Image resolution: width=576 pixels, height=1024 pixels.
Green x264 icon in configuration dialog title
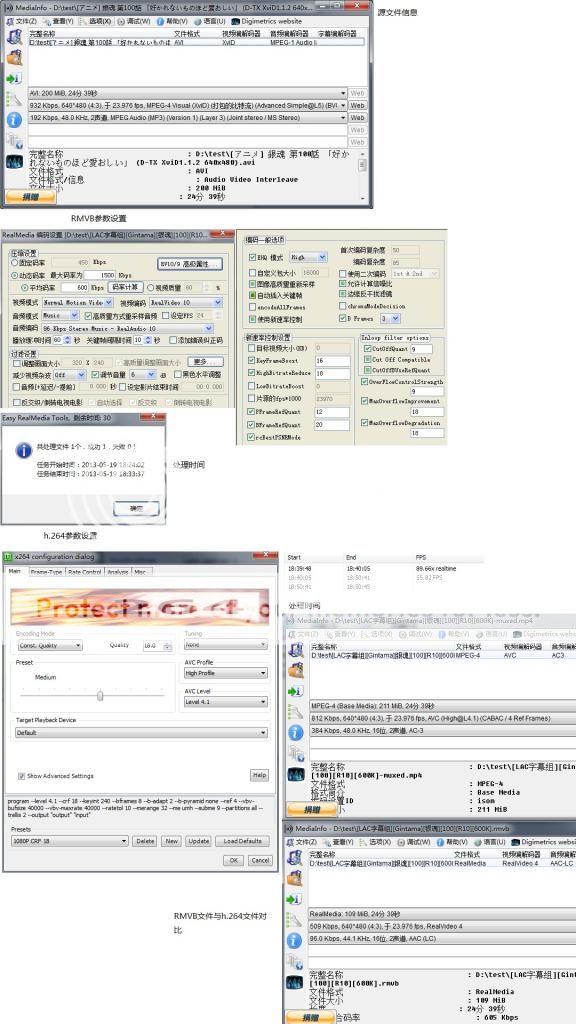pos(8,557)
